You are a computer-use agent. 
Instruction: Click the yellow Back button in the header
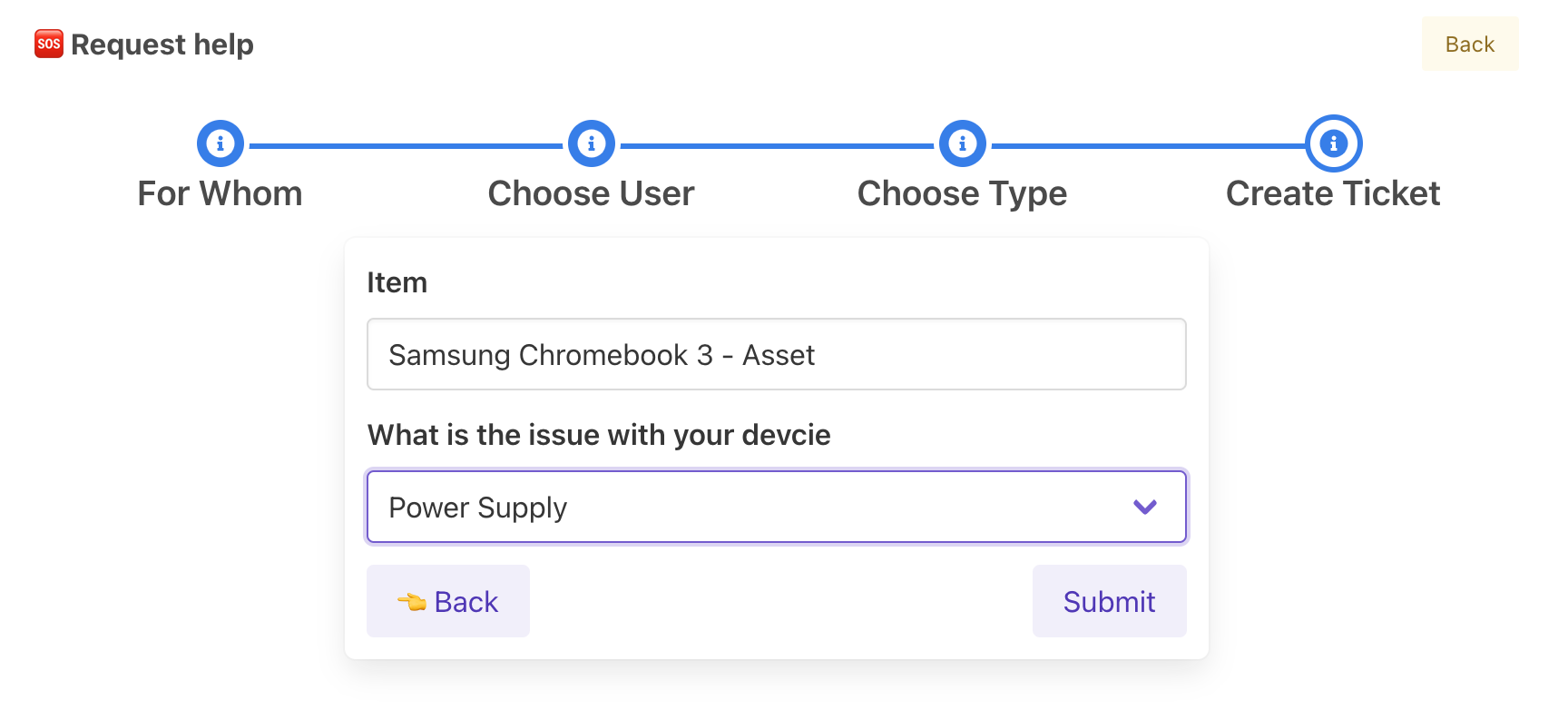tap(1470, 44)
